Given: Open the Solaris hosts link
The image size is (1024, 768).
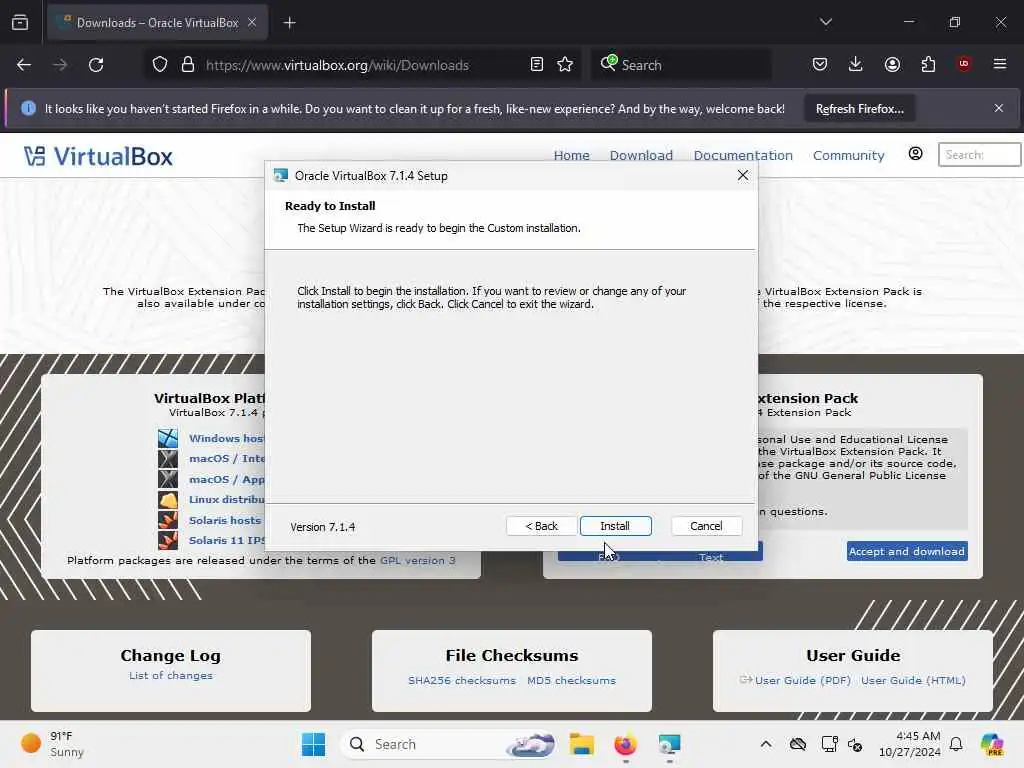Looking at the screenshot, I should pos(225,520).
